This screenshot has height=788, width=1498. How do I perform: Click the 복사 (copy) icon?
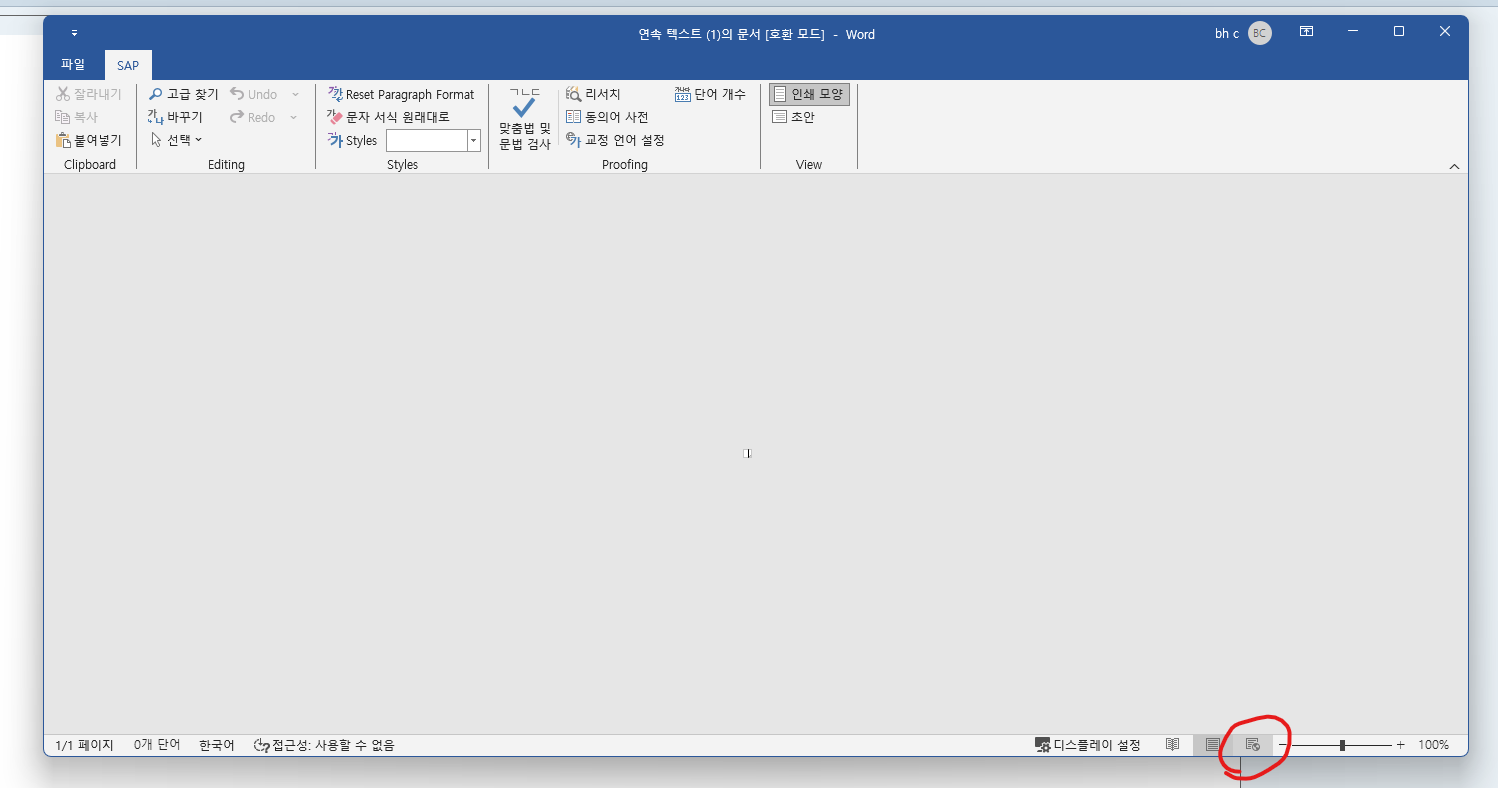click(63, 117)
